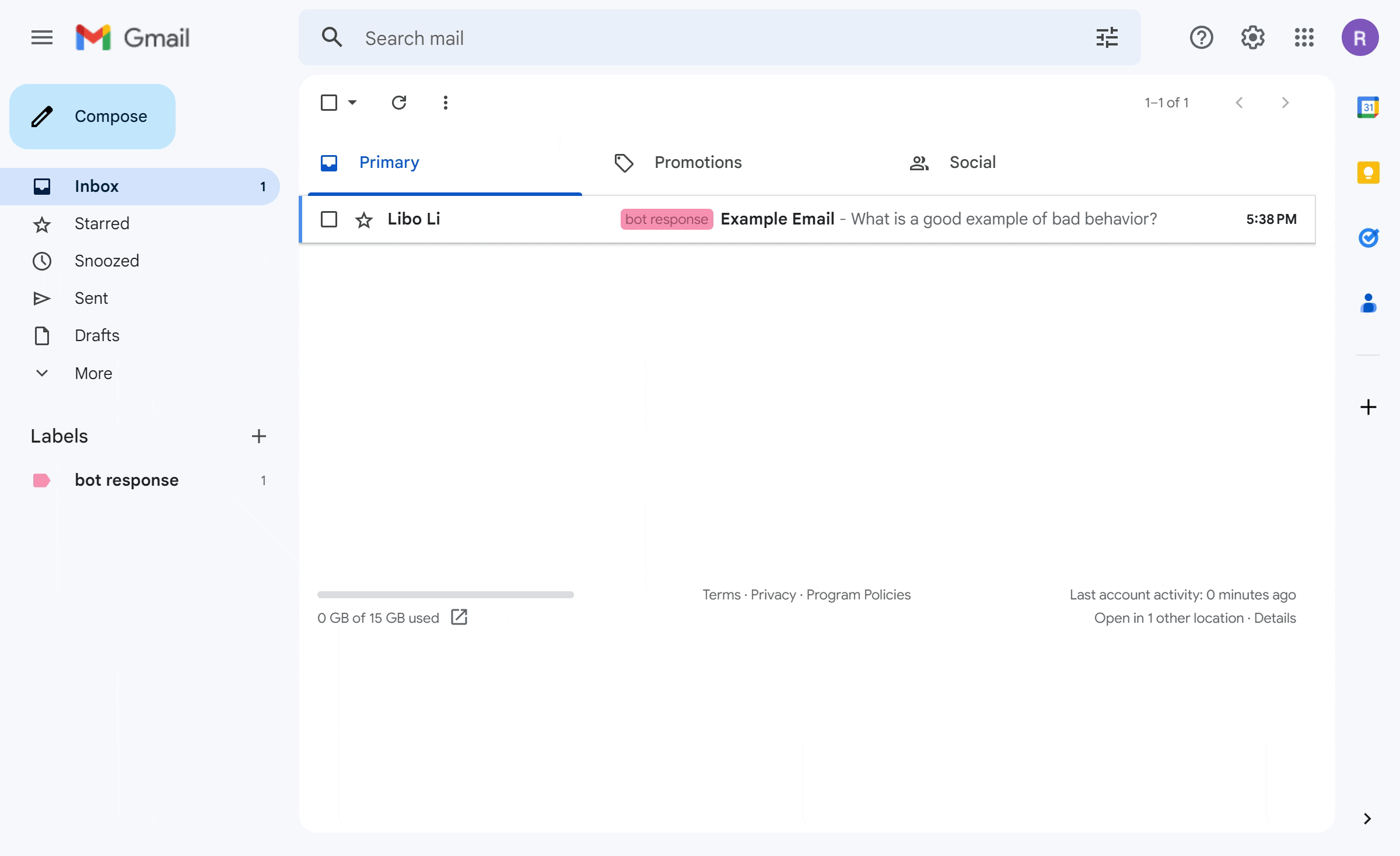Open the Privacy link in footer

click(x=773, y=595)
